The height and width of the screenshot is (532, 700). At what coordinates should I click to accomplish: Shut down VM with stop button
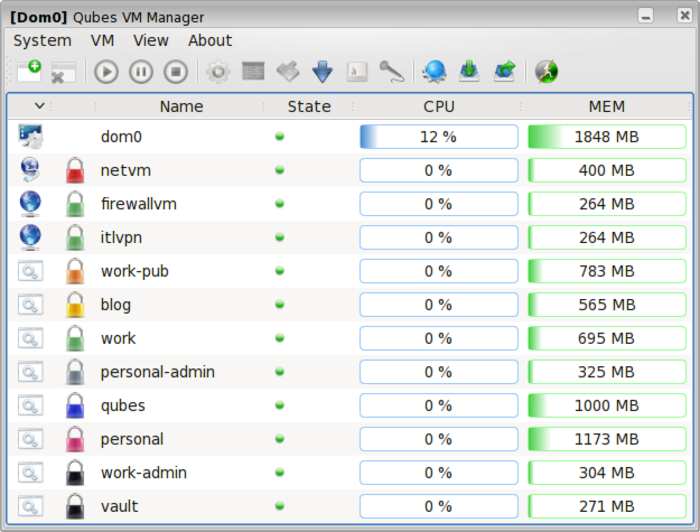(x=176, y=71)
